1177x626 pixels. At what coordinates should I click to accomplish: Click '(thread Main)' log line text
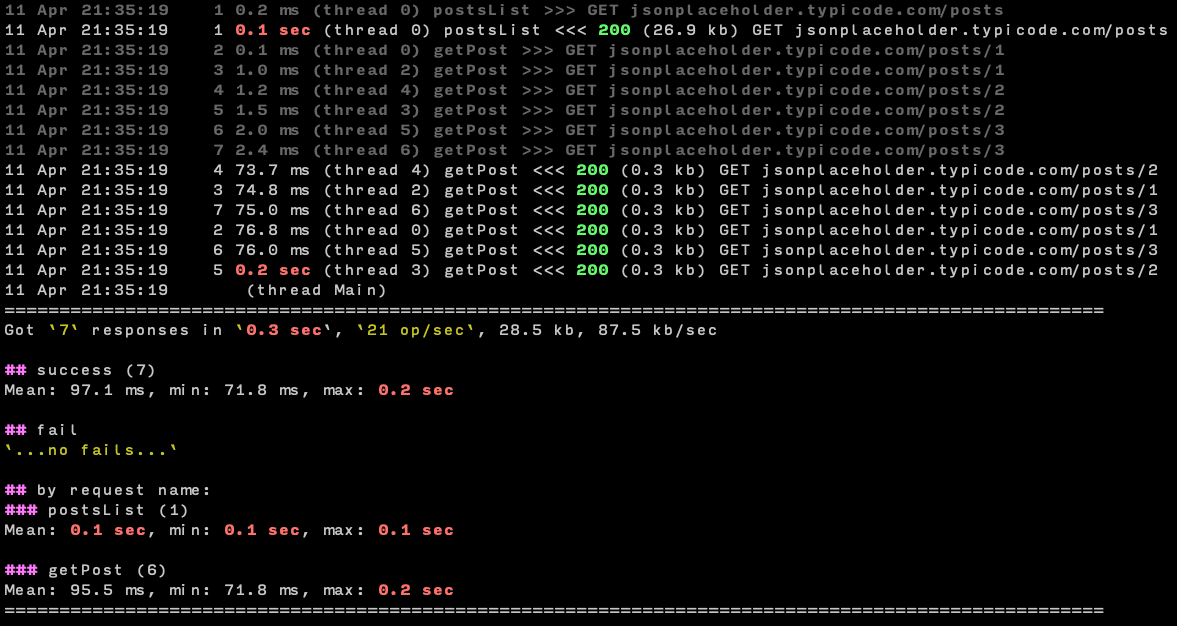316,290
